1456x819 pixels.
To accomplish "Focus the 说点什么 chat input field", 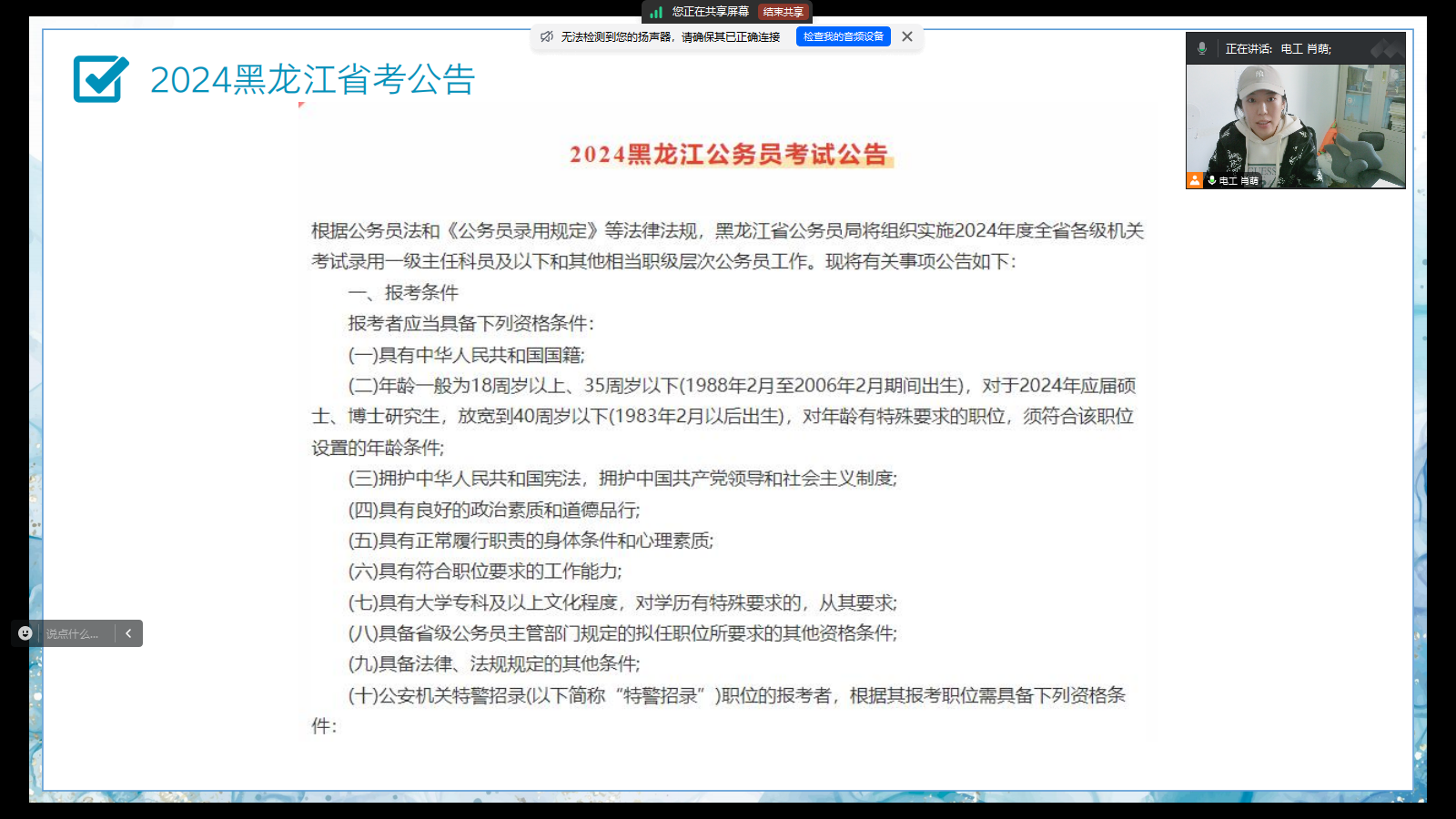I will click(76, 633).
